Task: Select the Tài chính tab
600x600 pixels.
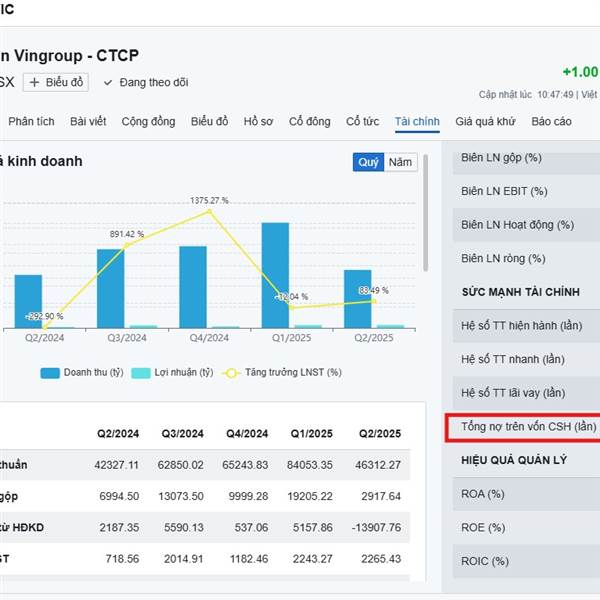Action: pos(417,121)
